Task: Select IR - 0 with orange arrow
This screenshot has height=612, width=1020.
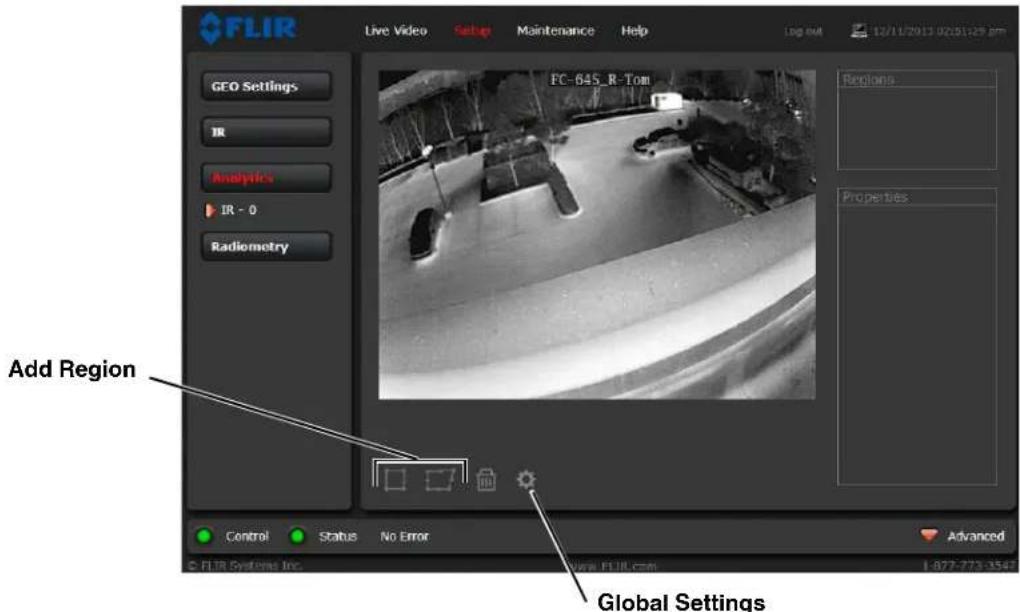Action: point(232,210)
